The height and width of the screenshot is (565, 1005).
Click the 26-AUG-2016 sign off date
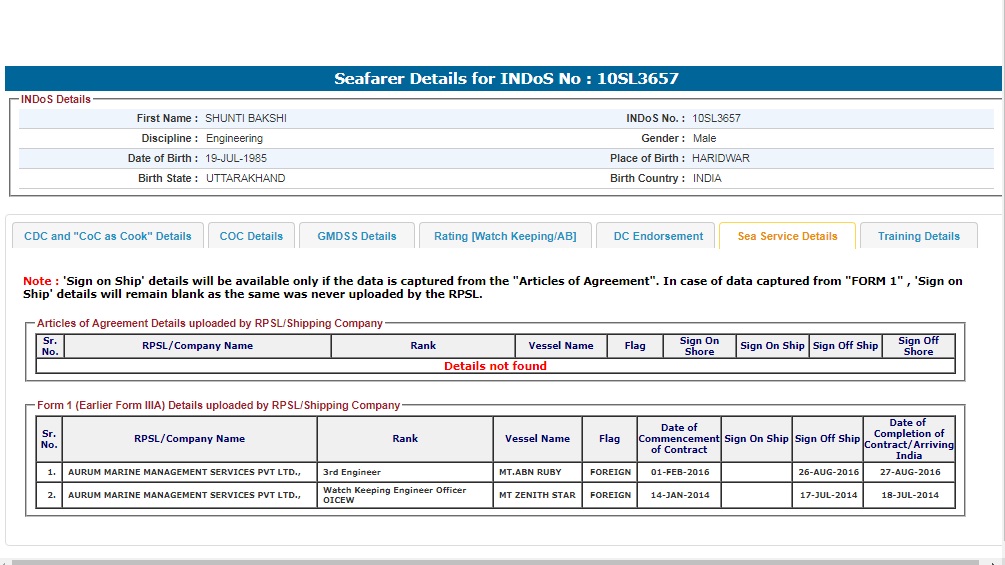pyautogui.click(x=827, y=472)
